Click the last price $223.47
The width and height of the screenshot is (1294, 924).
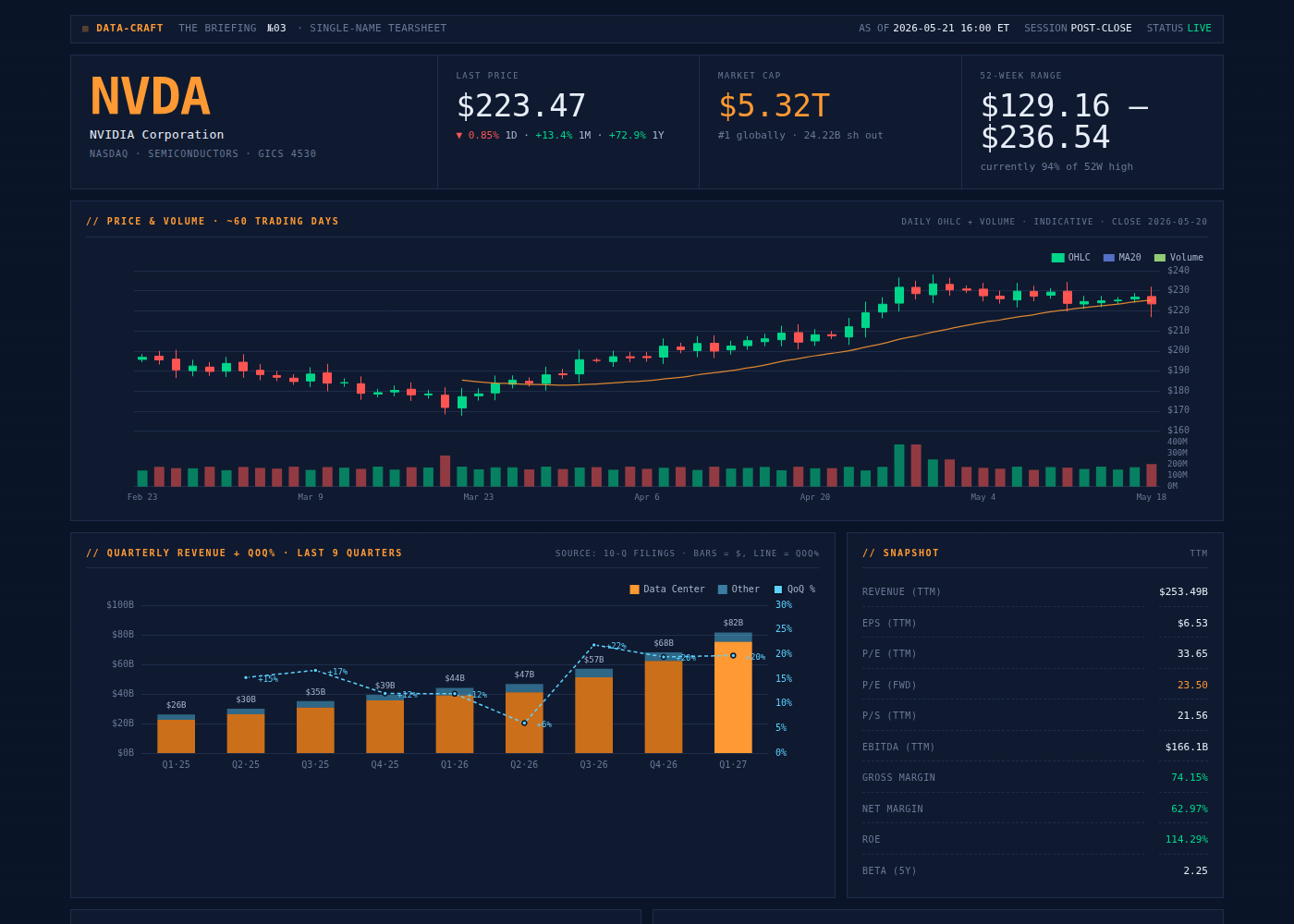[x=520, y=106]
